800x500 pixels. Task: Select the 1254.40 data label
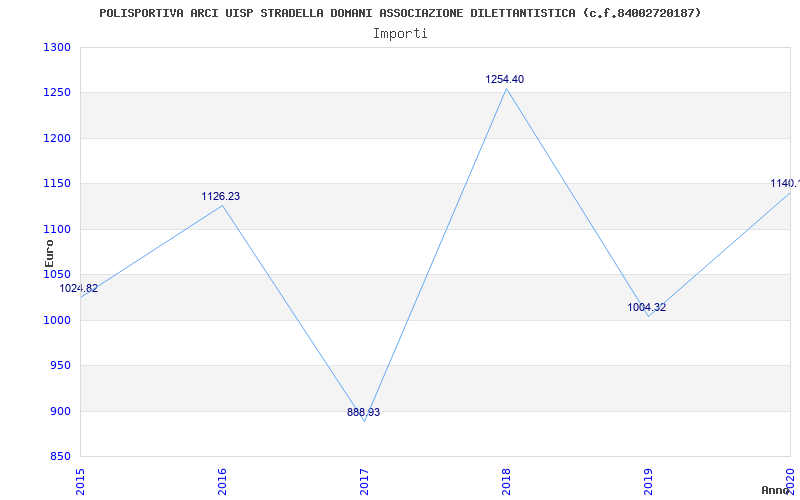tap(505, 80)
